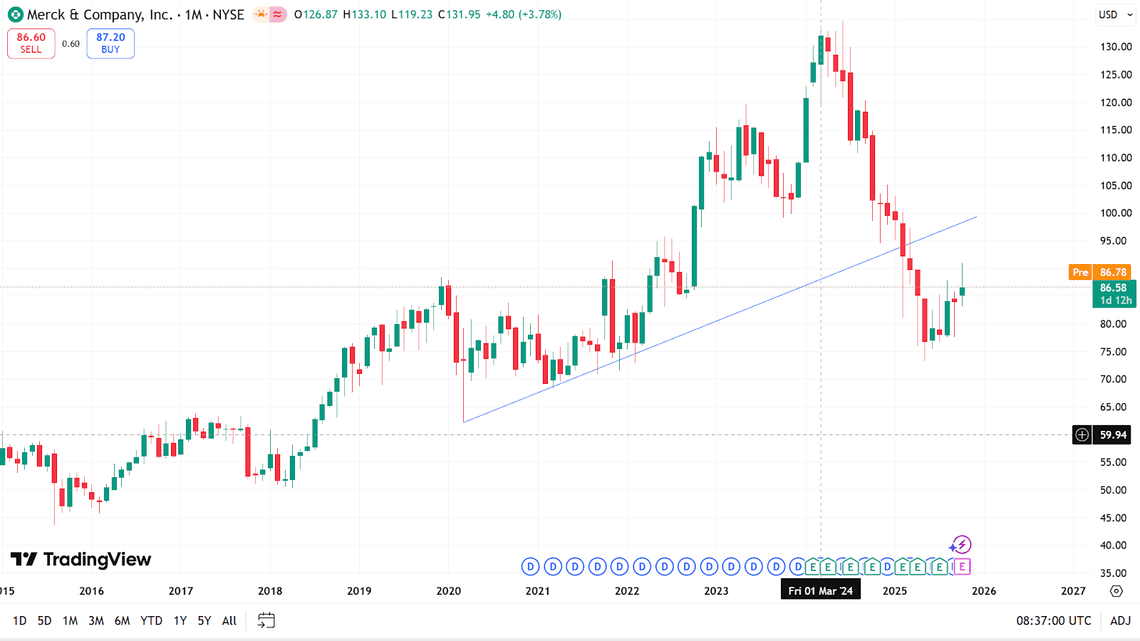The height and width of the screenshot is (641, 1140).
Task: Click the first dividend marker near 2021
Action: point(530,567)
